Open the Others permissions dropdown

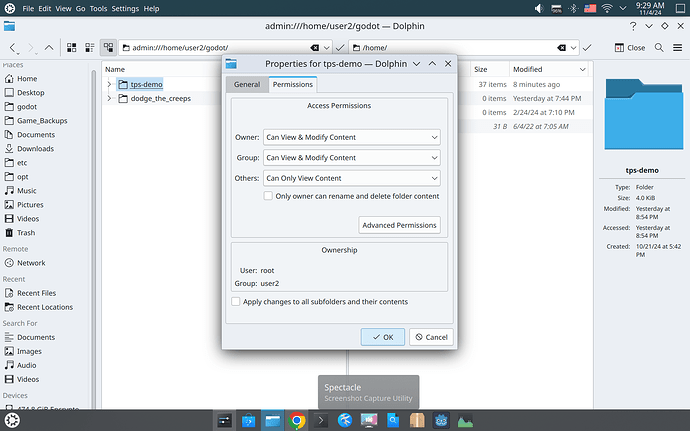point(352,178)
